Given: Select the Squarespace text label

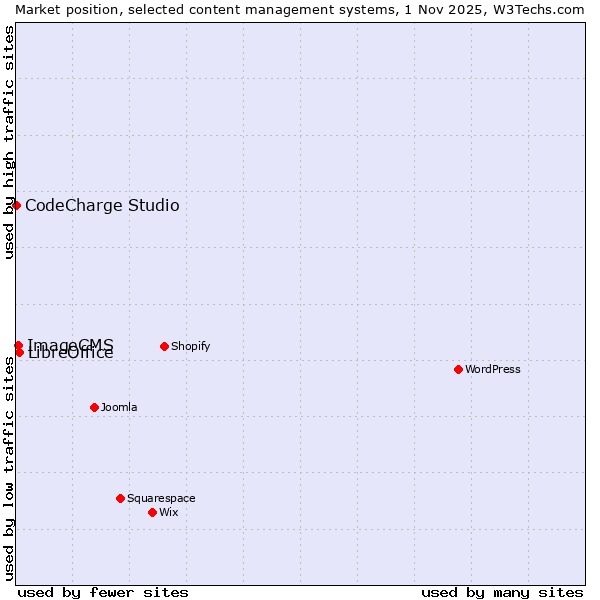Looking at the screenshot, I should [x=161, y=498].
